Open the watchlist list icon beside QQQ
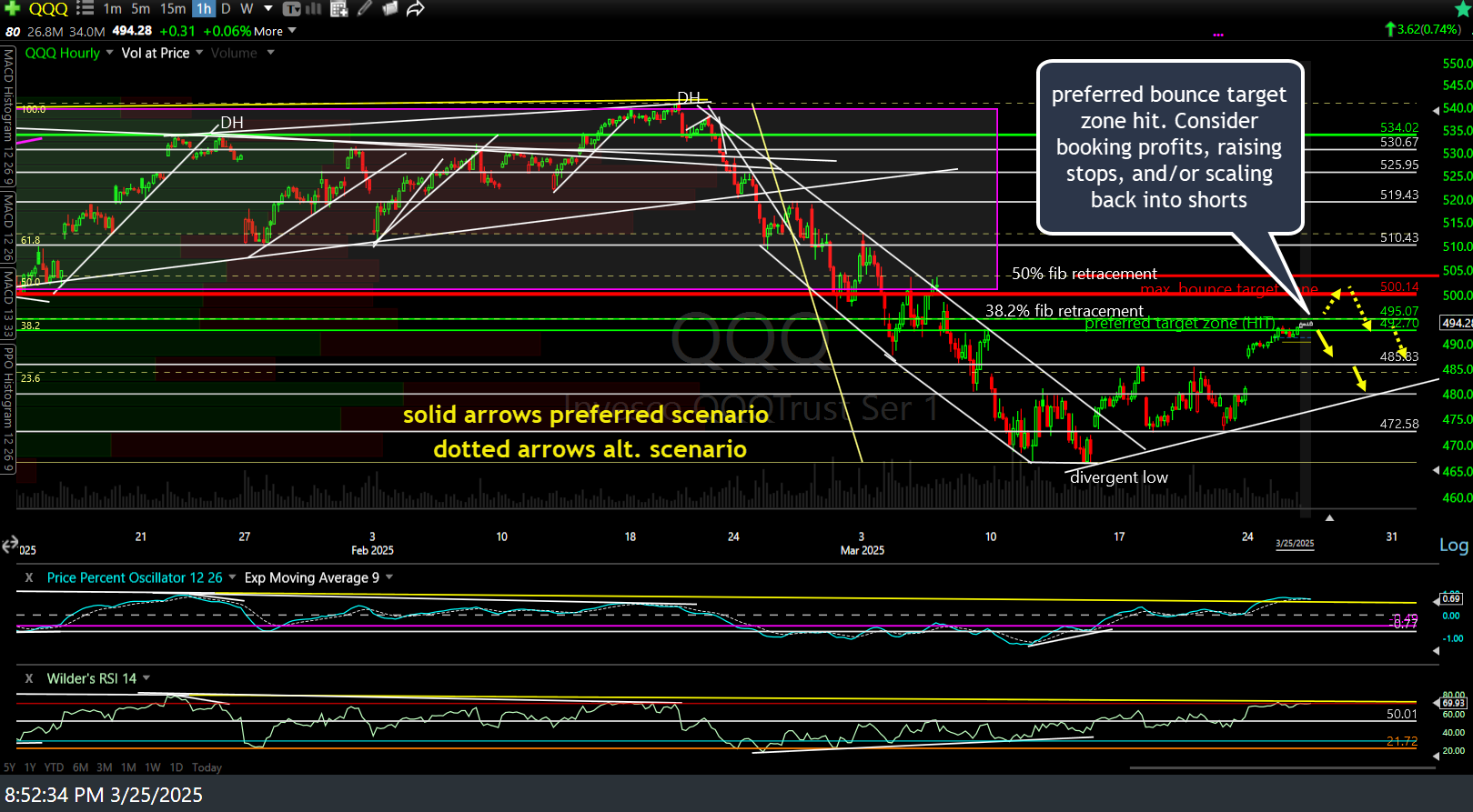Viewport: 1473px width, 812px height. 85,8
